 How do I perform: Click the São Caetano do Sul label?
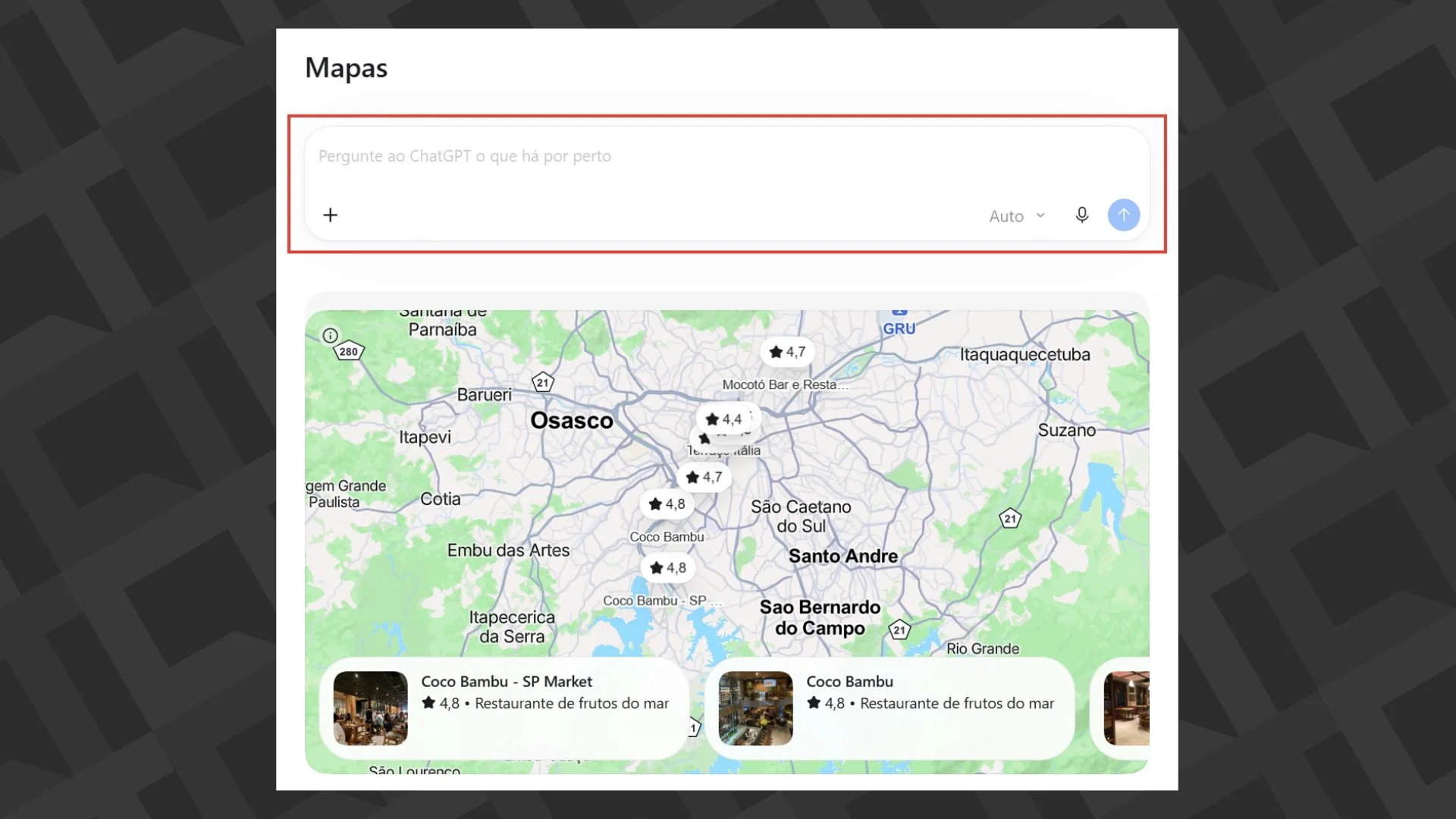[801, 516]
